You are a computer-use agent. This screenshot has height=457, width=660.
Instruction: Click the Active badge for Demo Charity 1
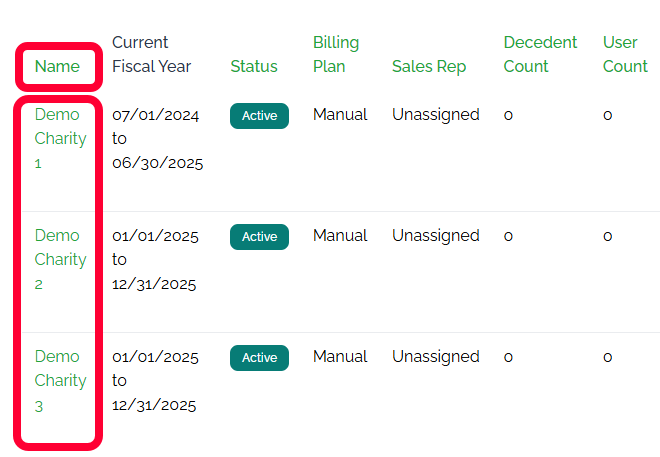click(259, 116)
